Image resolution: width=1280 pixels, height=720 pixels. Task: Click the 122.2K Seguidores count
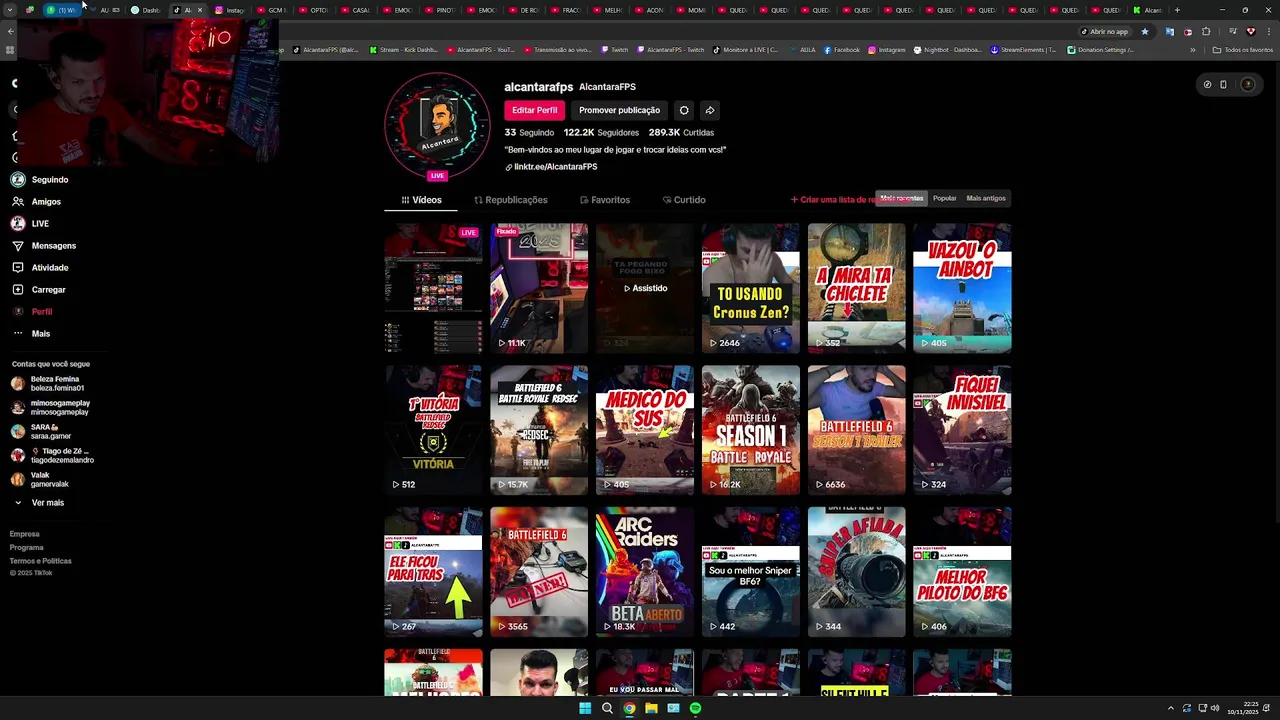click(601, 132)
